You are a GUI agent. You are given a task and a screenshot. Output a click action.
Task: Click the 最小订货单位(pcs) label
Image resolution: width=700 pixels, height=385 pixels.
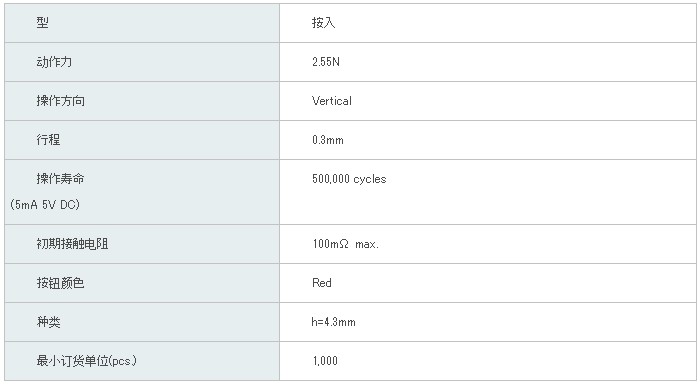[x=87, y=360]
